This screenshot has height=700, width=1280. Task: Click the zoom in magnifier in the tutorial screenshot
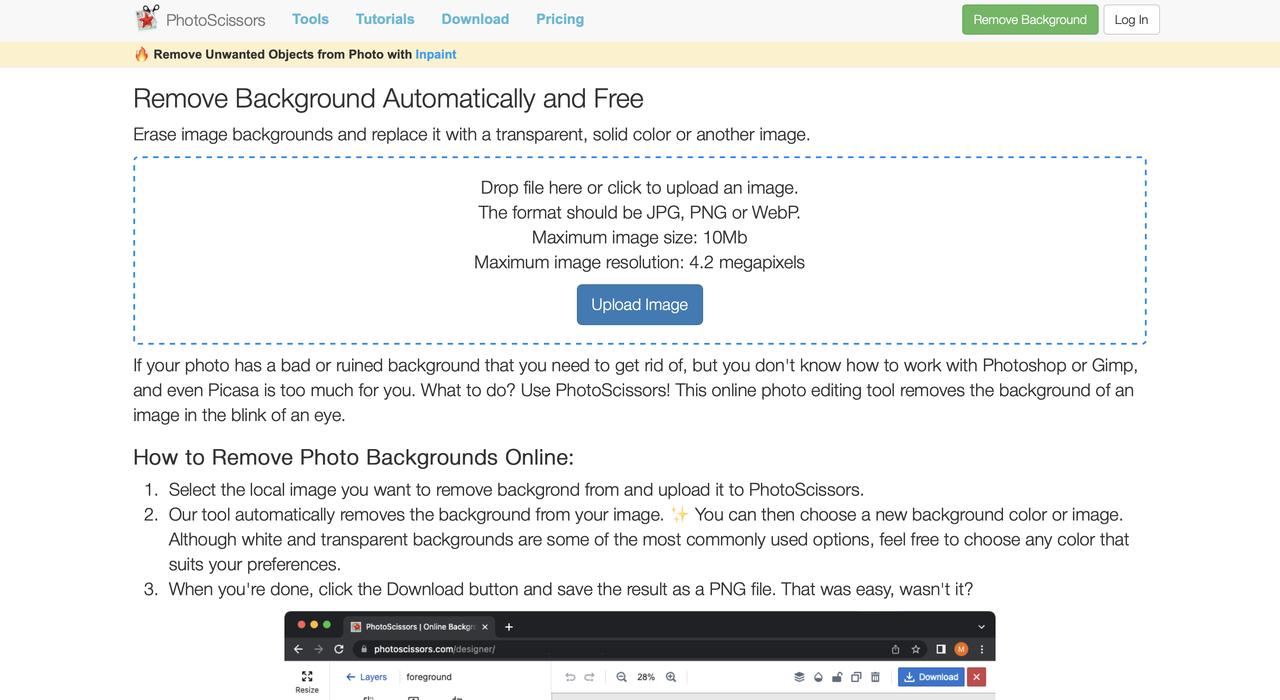(x=671, y=677)
